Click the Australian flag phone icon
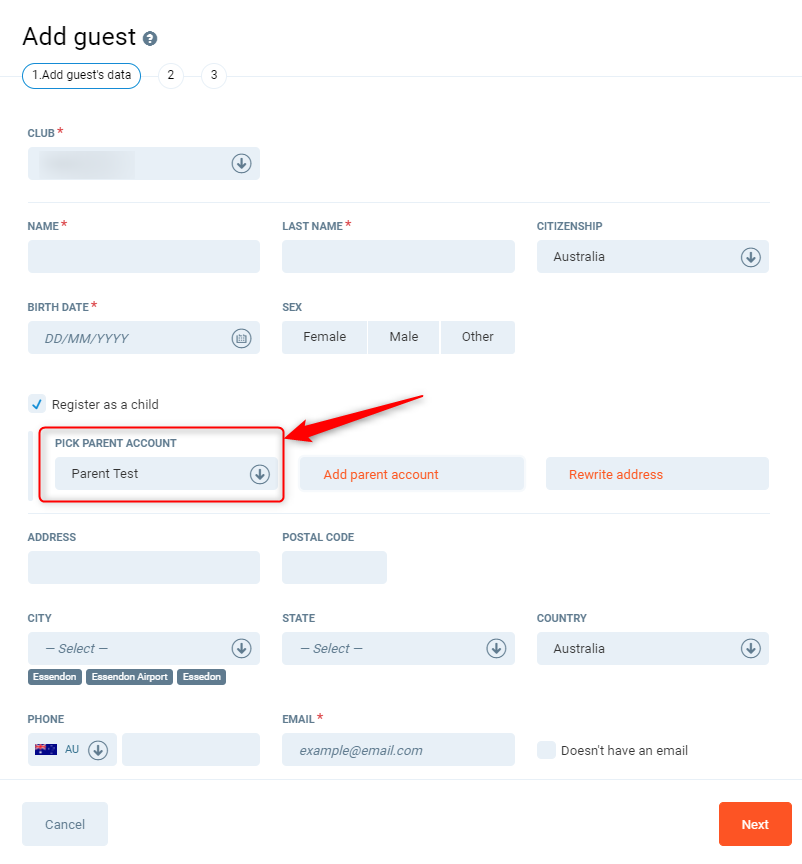 coord(46,749)
